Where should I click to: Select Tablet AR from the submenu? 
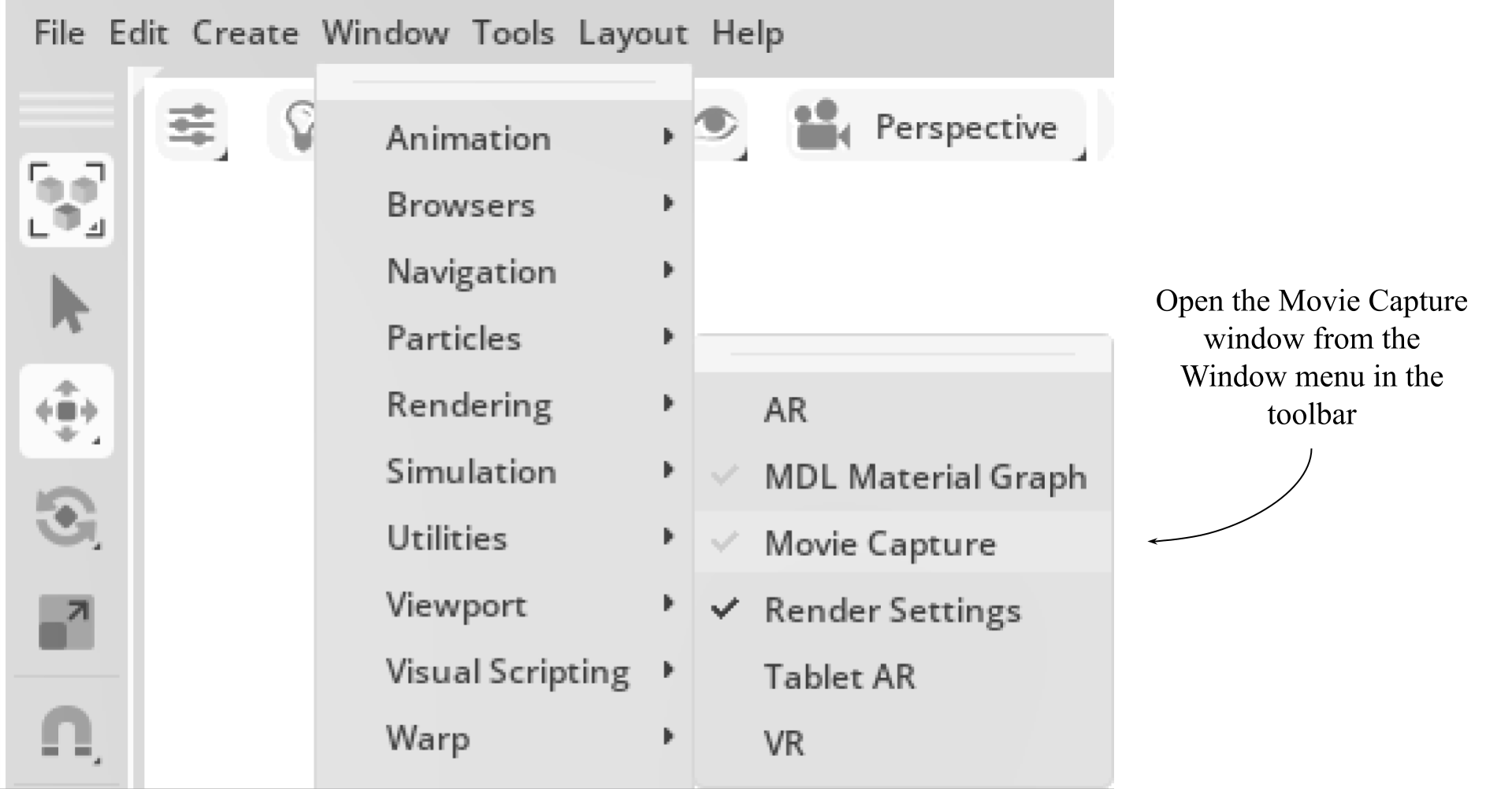[839, 675]
